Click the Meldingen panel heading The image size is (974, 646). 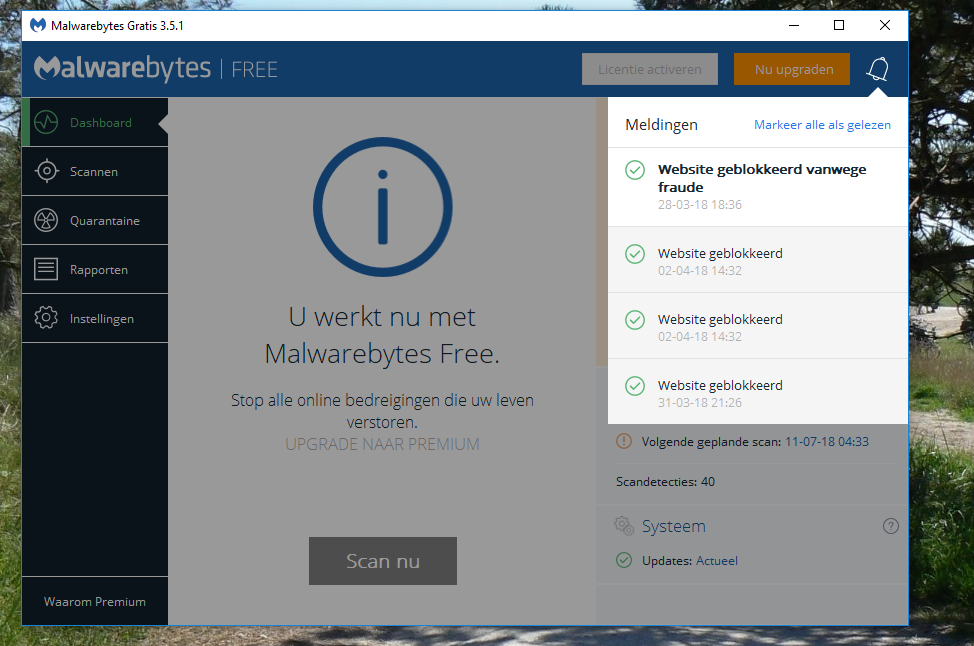click(x=662, y=125)
